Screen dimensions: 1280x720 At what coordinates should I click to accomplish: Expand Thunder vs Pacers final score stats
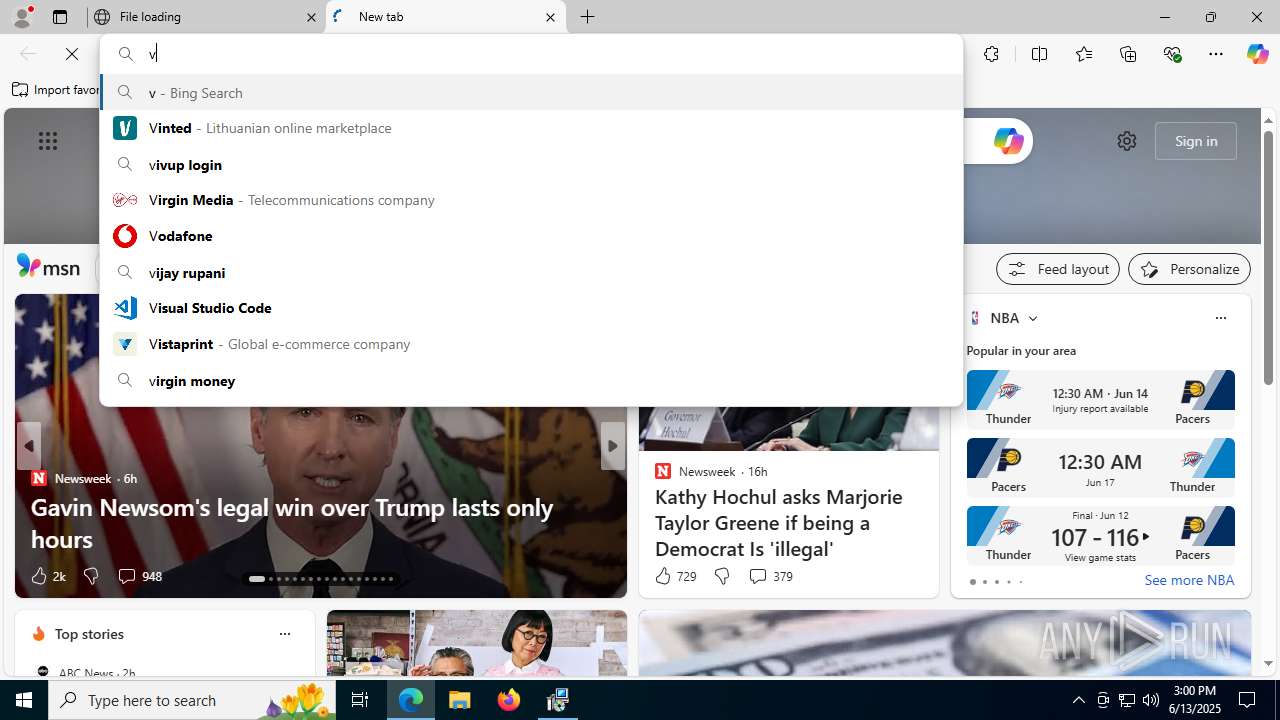click(1100, 537)
